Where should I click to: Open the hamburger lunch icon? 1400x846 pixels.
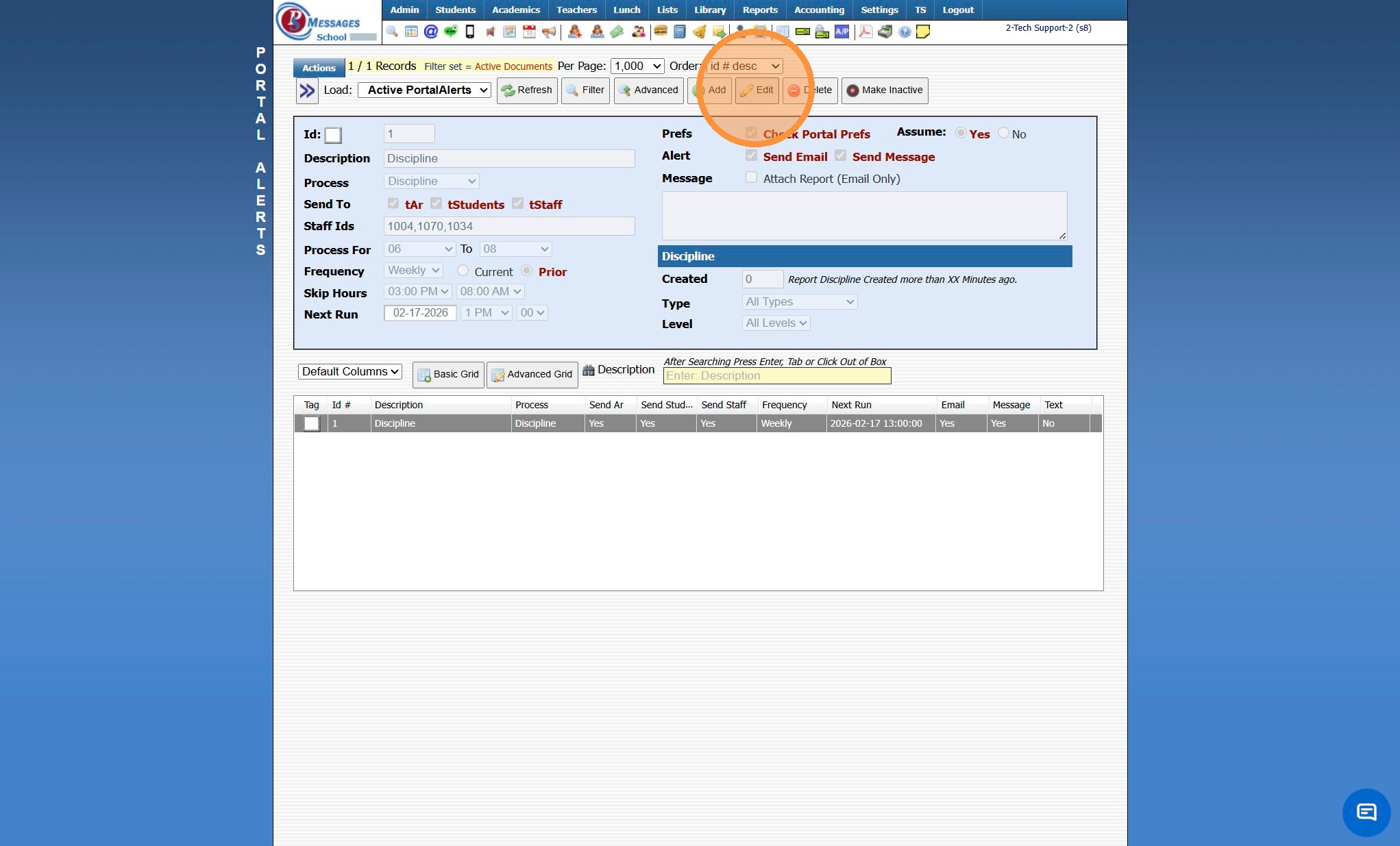point(661,32)
